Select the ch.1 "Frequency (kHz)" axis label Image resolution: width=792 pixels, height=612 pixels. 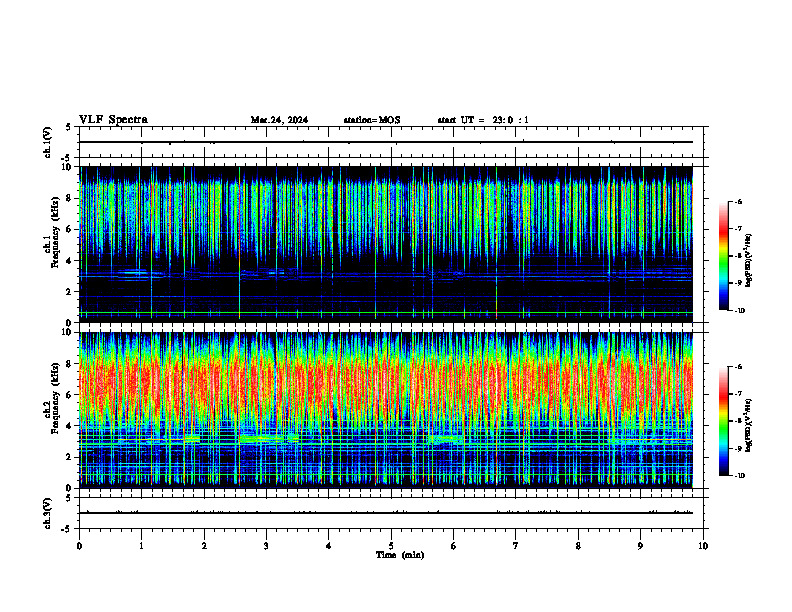(55, 232)
